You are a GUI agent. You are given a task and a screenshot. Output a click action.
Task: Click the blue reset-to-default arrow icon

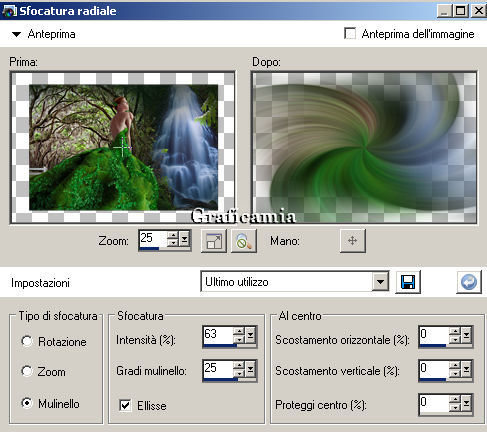click(469, 282)
